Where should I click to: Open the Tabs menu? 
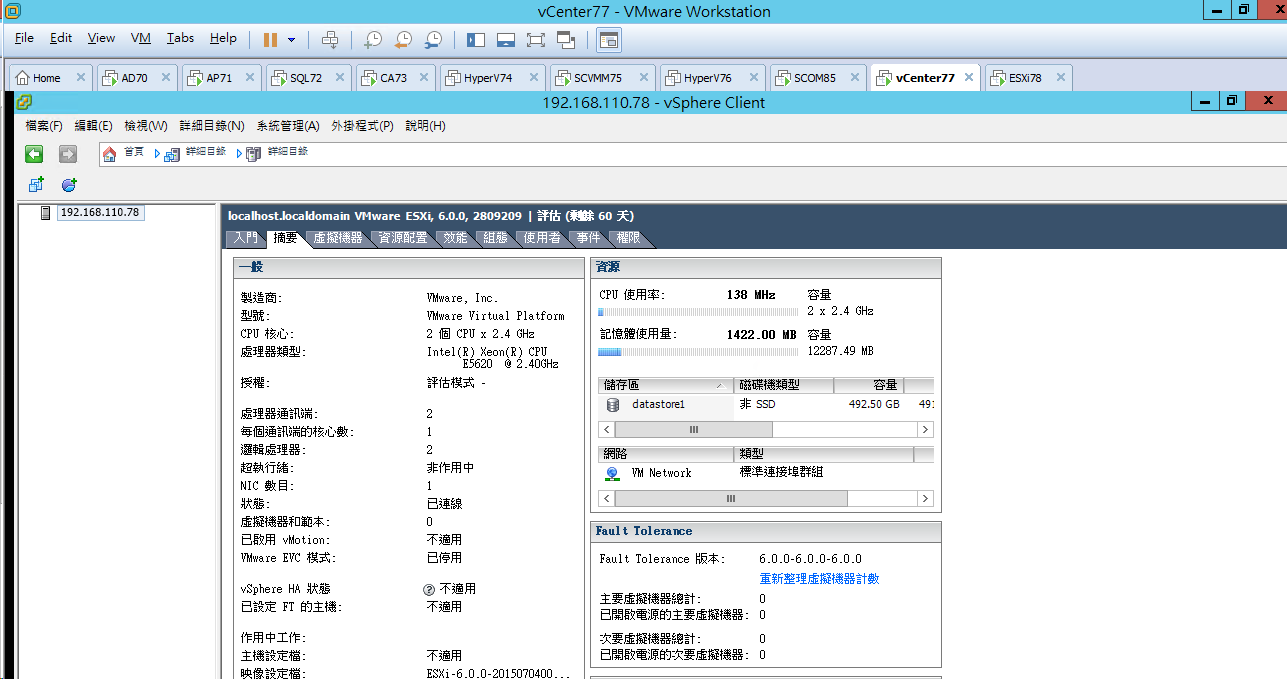click(x=181, y=38)
